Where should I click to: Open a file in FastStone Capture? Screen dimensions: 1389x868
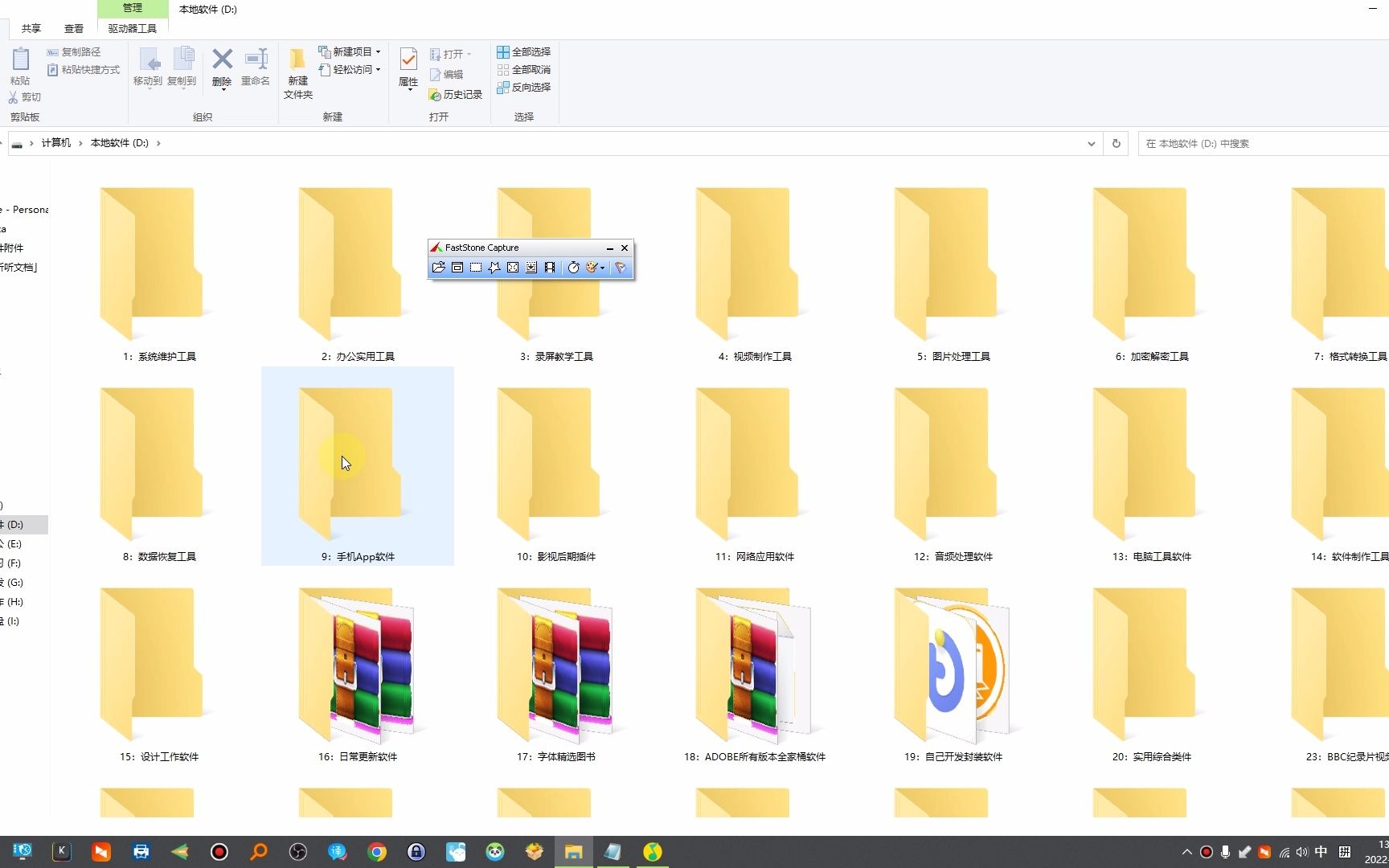point(439,268)
